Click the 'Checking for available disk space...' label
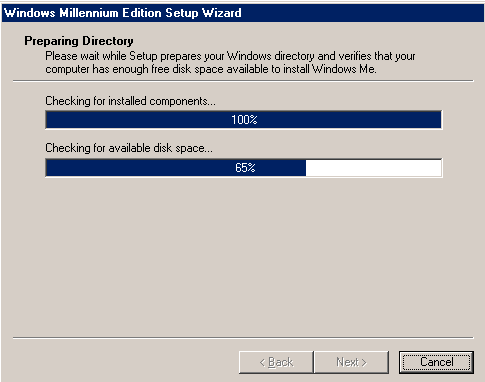This screenshot has height=382, width=485. (129, 148)
